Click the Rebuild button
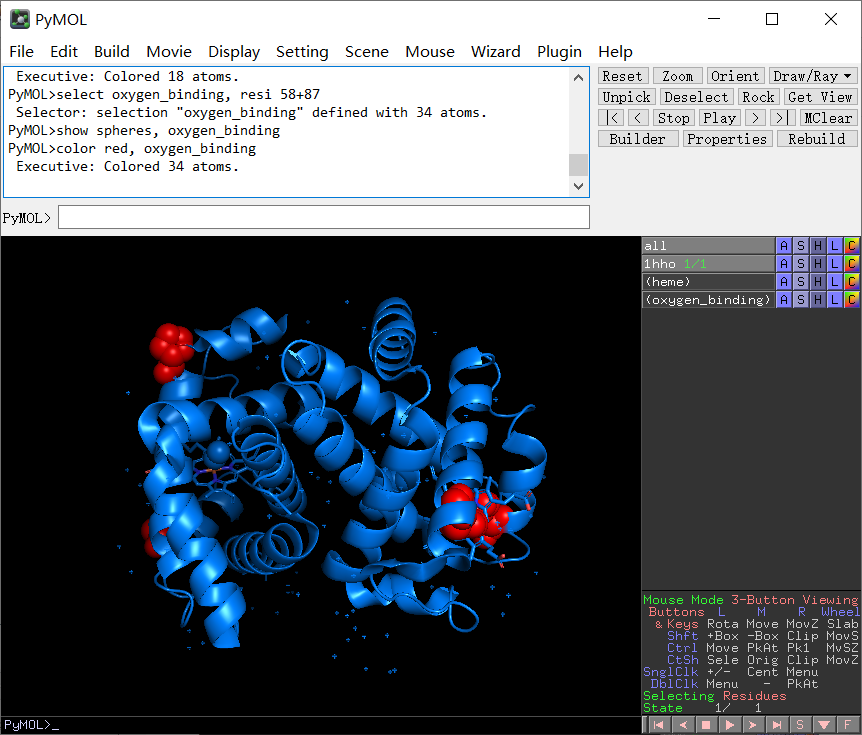Viewport: 862px width, 735px height. tap(817, 139)
